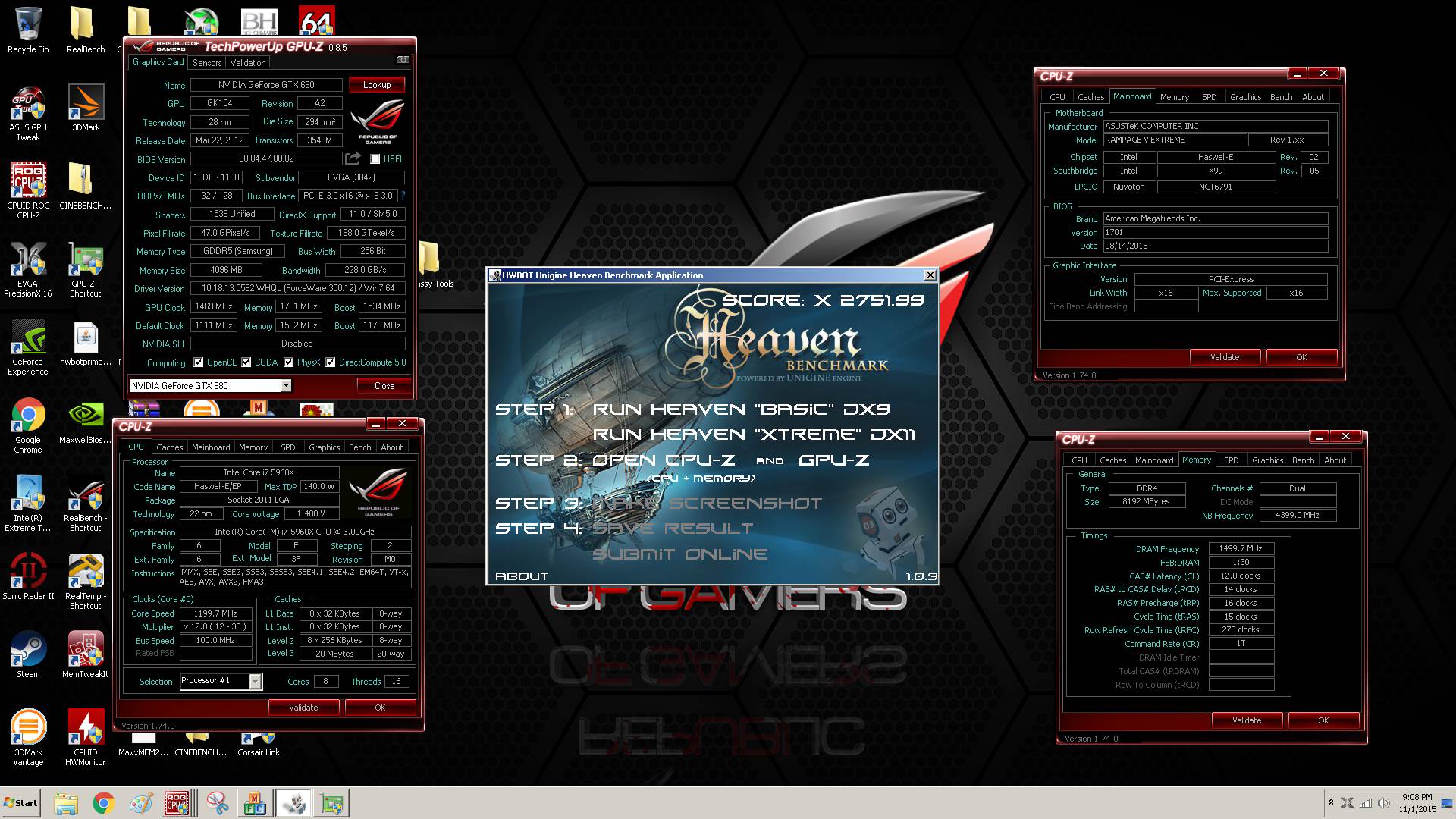Click the taskbar File Explorer icon
The height and width of the screenshot is (819, 1456).
66,803
